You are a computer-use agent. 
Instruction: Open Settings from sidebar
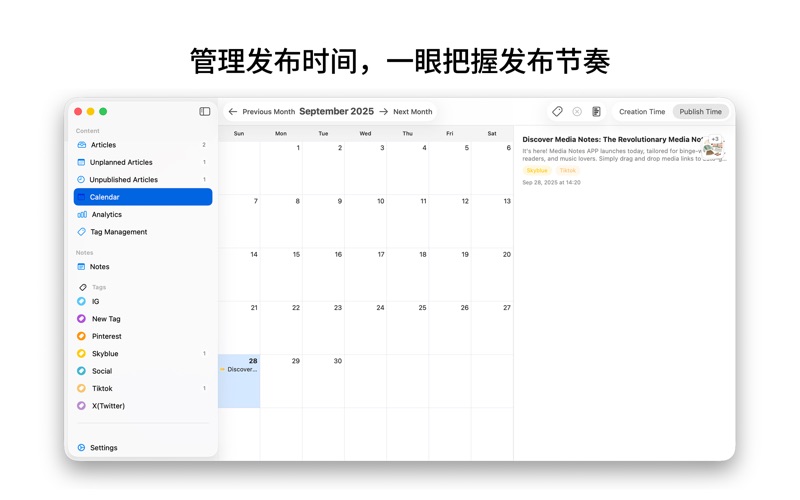(143, 448)
